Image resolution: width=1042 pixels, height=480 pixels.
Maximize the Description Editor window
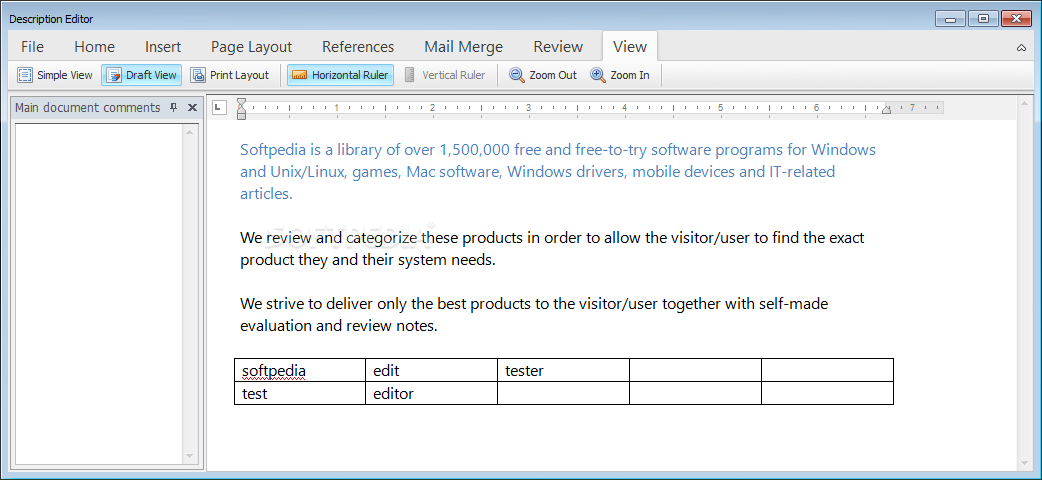pyautogui.click(x=984, y=19)
